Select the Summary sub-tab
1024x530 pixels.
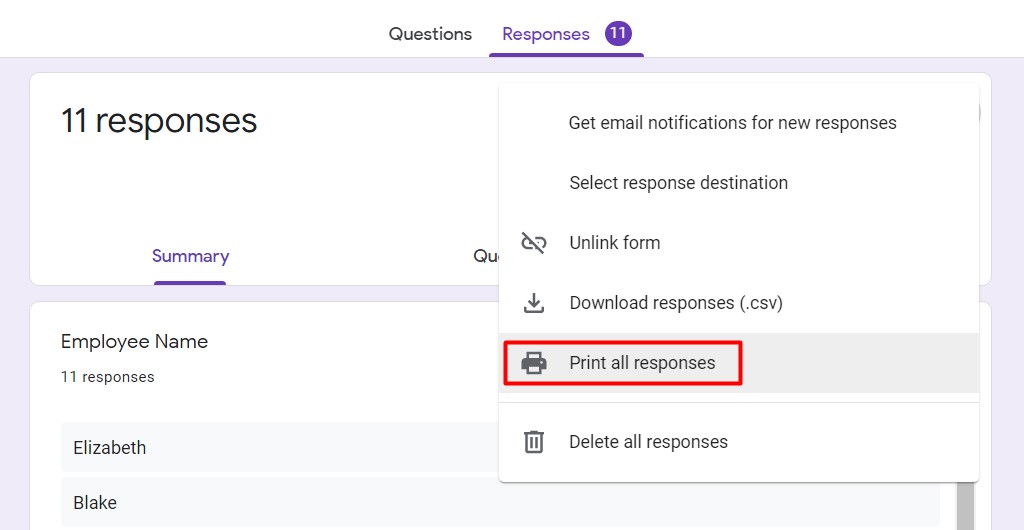click(x=190, y=257)
